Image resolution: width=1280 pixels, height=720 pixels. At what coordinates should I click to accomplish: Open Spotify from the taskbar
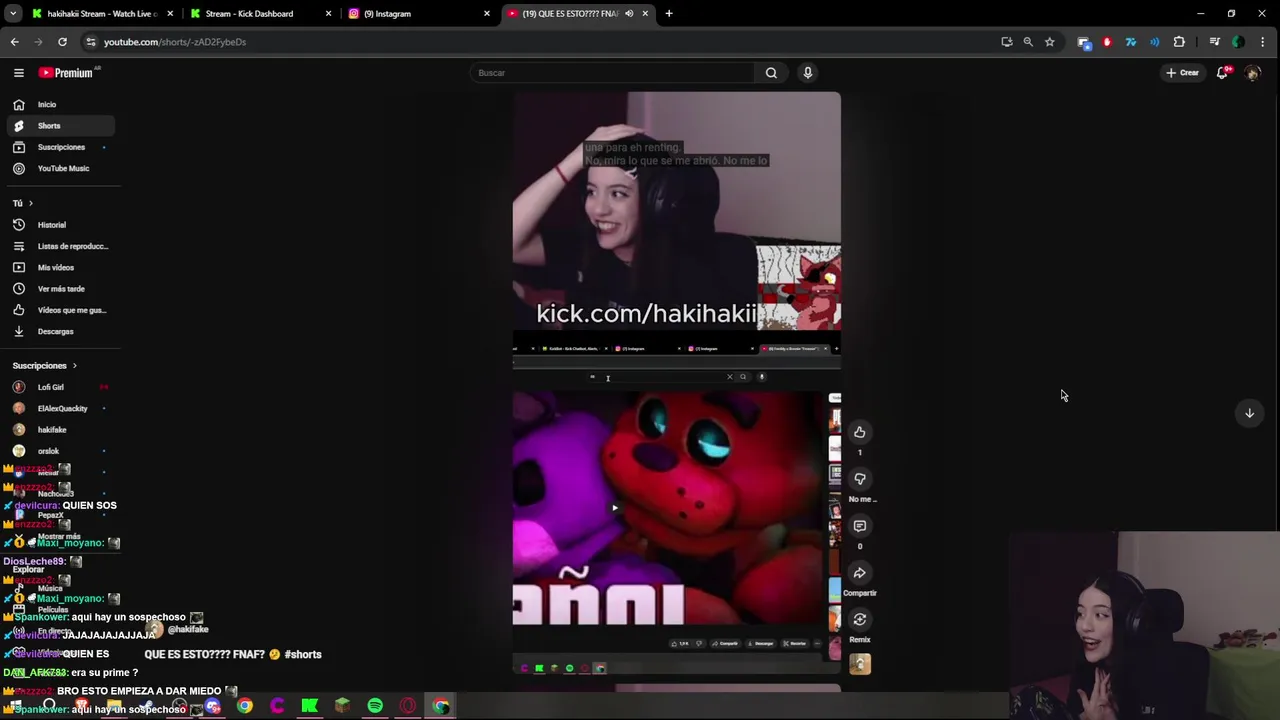point(375,706)
